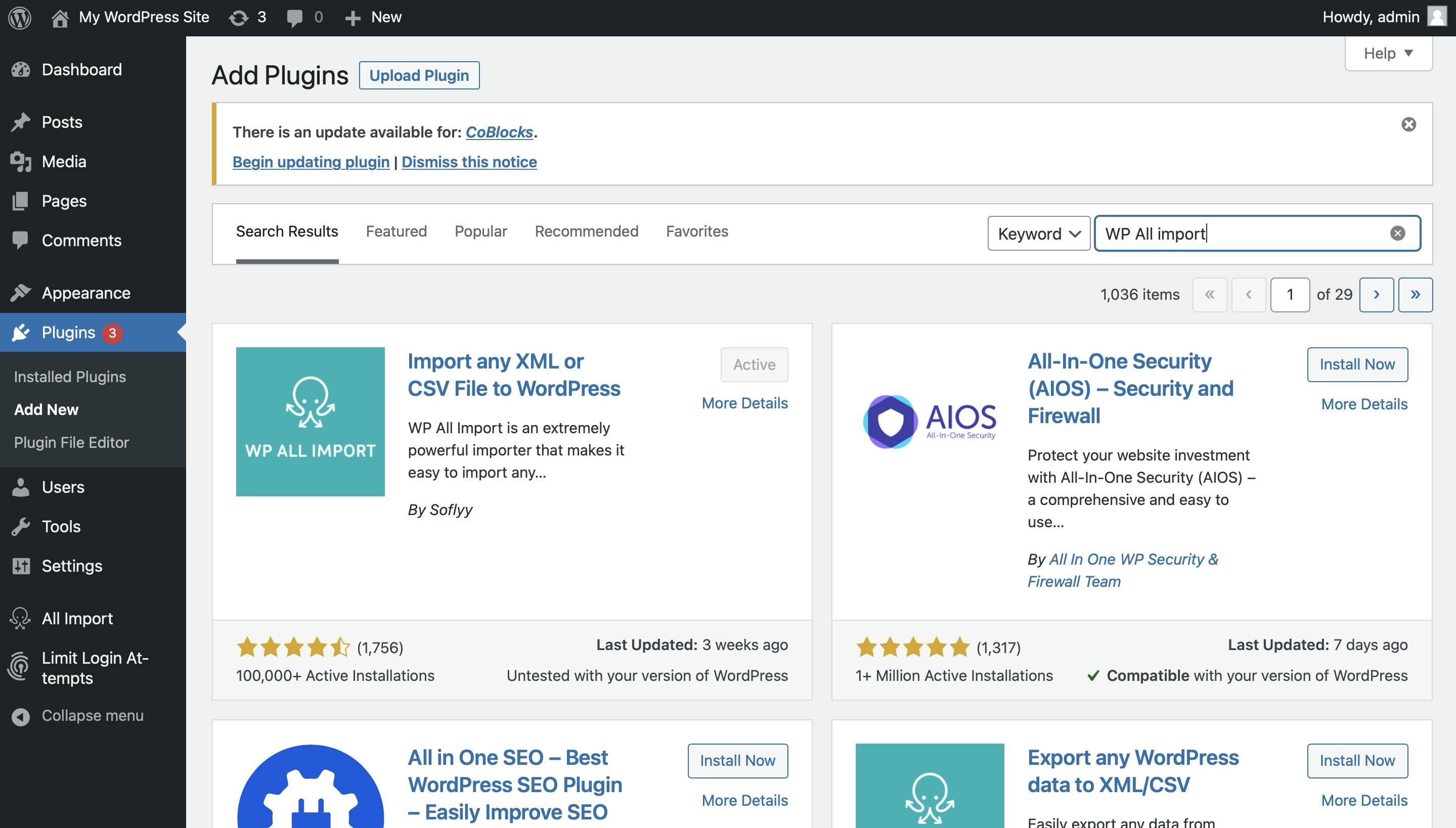
Task: Click the New content plus button
Action: coord(373,18)
